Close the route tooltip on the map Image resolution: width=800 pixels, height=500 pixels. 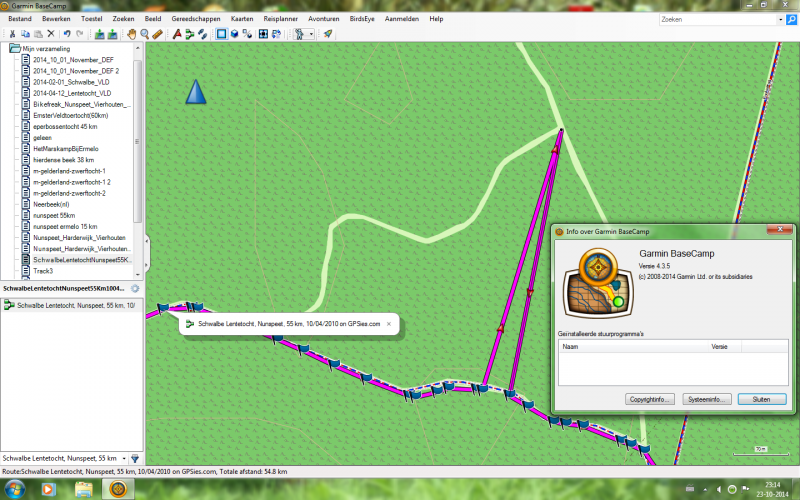[x=389, y=324]
